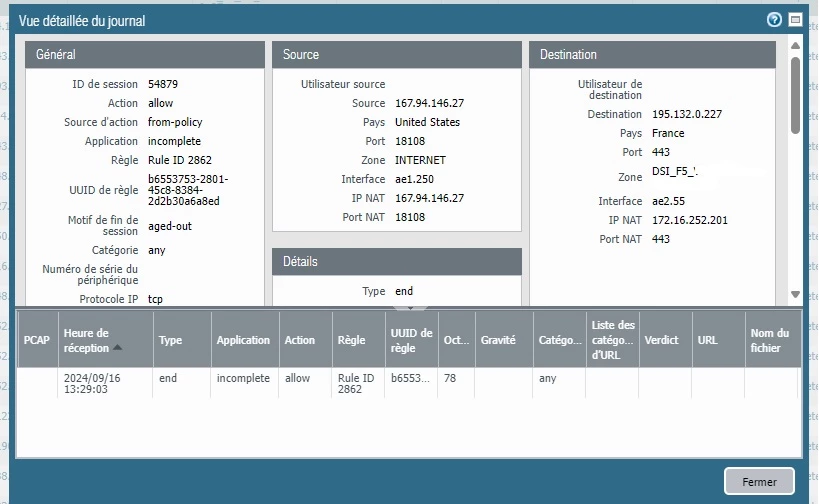Image resolution: width=819 pixels, height=504 pixels.
Task: Click destination interface ae2.55
Action: pyautogui.click(x=668, y=201)
